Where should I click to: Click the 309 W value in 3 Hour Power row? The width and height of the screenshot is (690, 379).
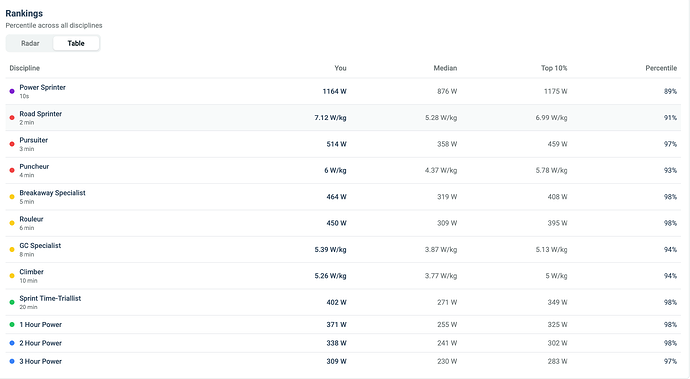click(x=336, y=362)
